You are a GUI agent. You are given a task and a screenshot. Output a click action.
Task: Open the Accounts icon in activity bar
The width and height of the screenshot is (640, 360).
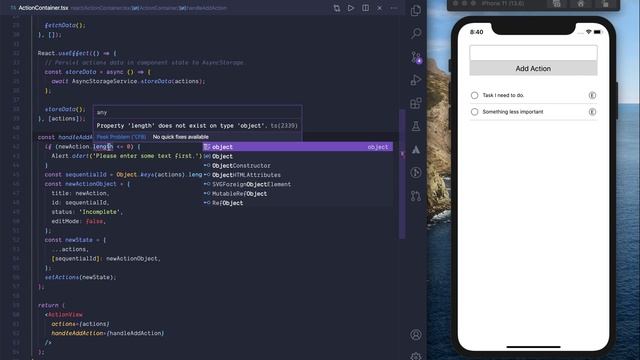[416, 335]
